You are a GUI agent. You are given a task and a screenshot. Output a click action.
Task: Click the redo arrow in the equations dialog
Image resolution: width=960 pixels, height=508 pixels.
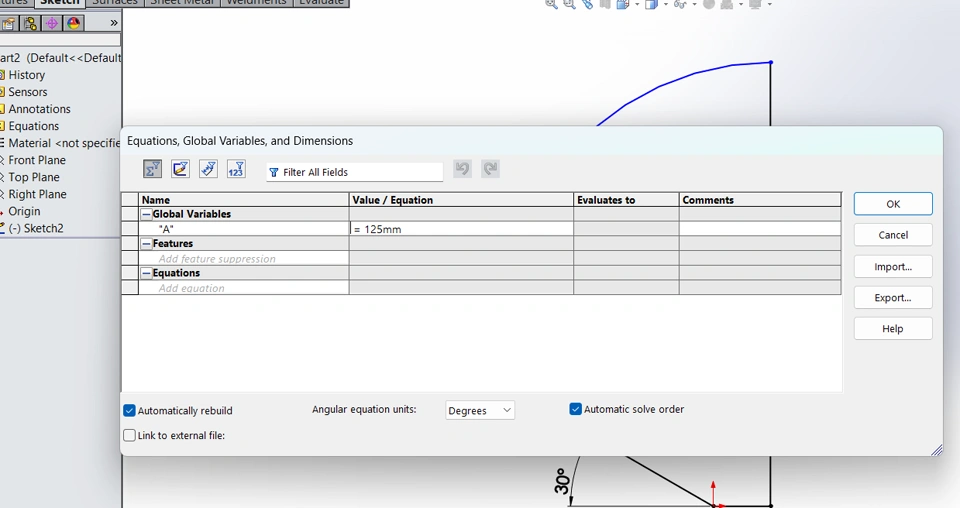coord(490,169)
